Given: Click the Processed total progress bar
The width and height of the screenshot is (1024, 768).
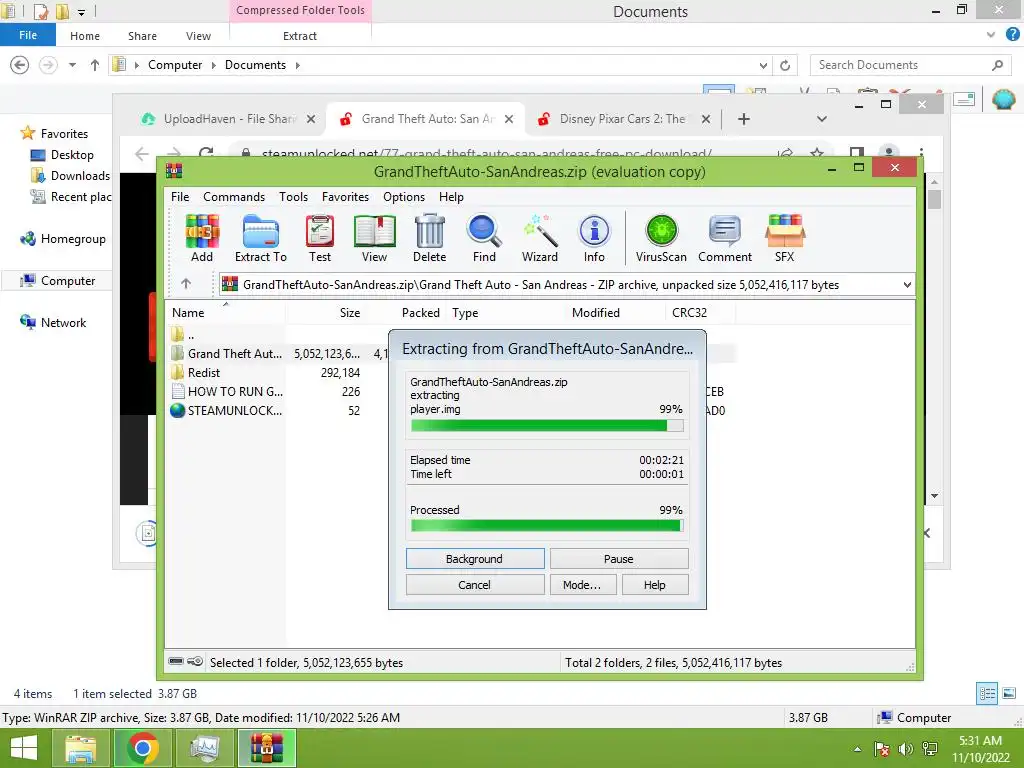Looking at the screenshot, I should click(x=547, y=526).
